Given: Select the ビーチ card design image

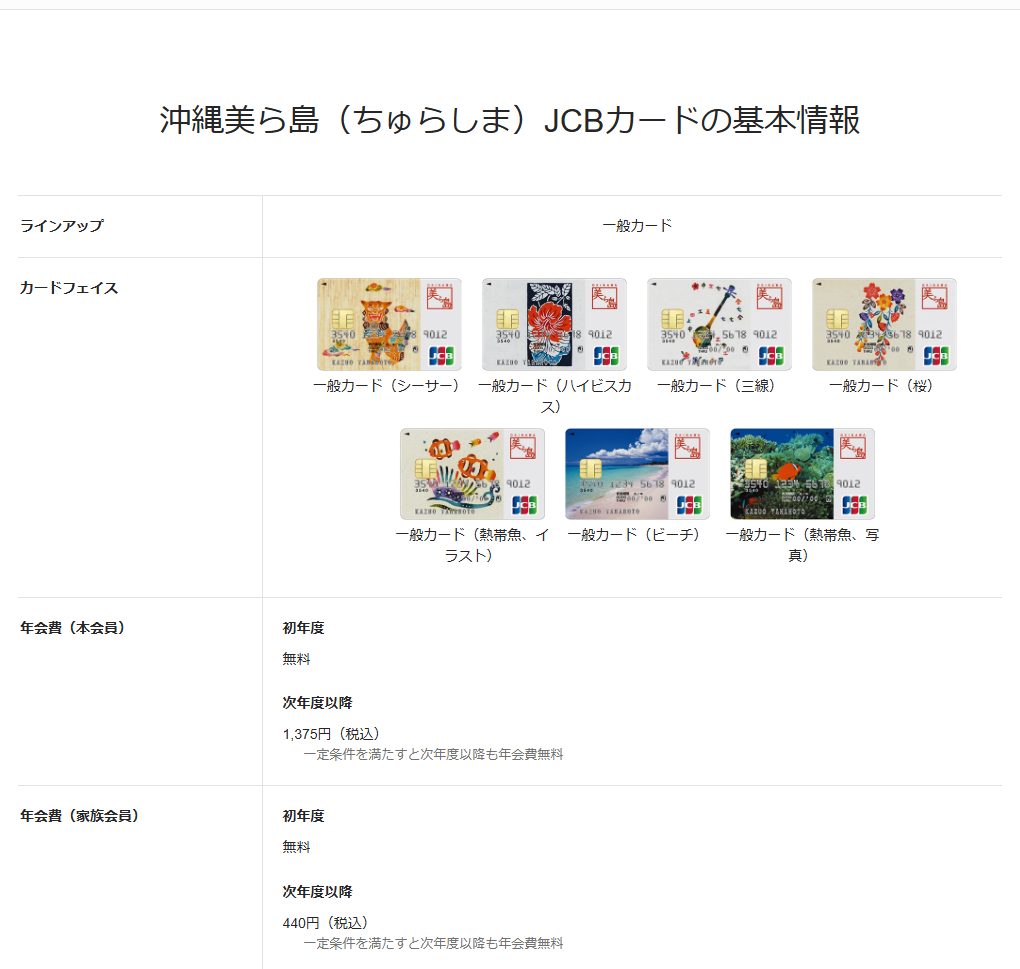Looking at the screenshot, I should pyautogui.click(x=638, y=474).
